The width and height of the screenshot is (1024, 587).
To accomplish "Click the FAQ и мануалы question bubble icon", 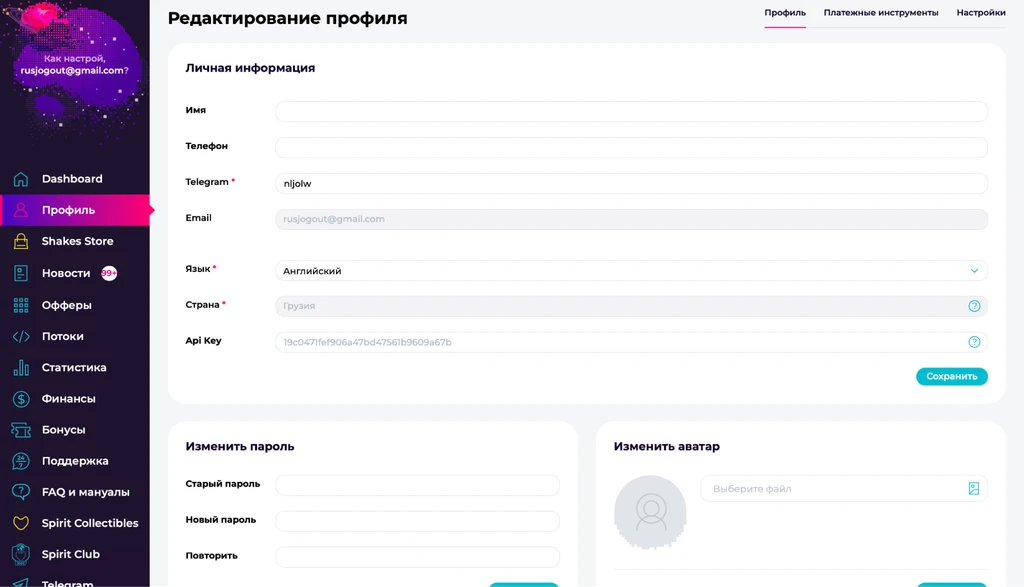I will click(21, 492).
